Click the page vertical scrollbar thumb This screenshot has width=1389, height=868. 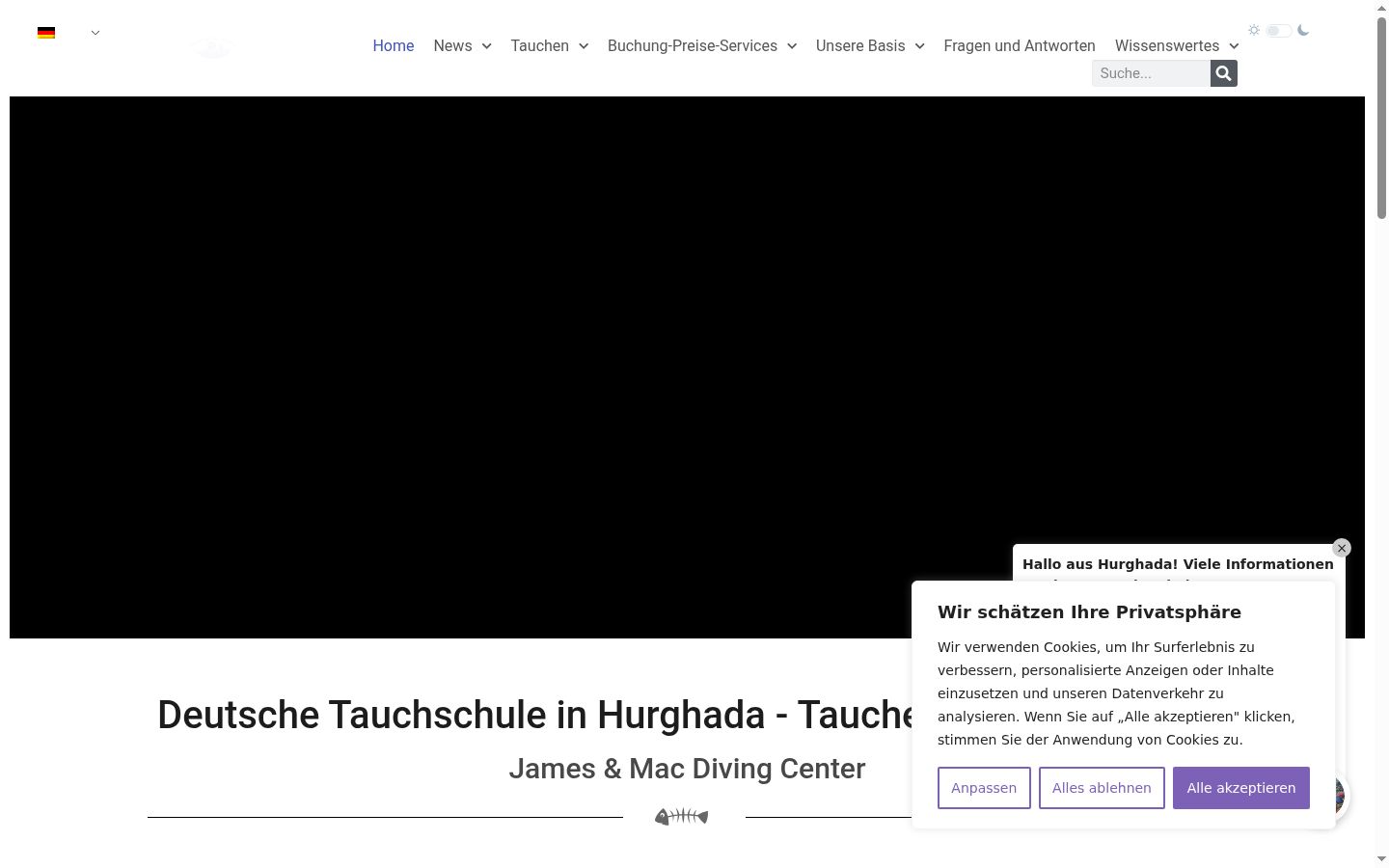click(x=1382, y=118)
